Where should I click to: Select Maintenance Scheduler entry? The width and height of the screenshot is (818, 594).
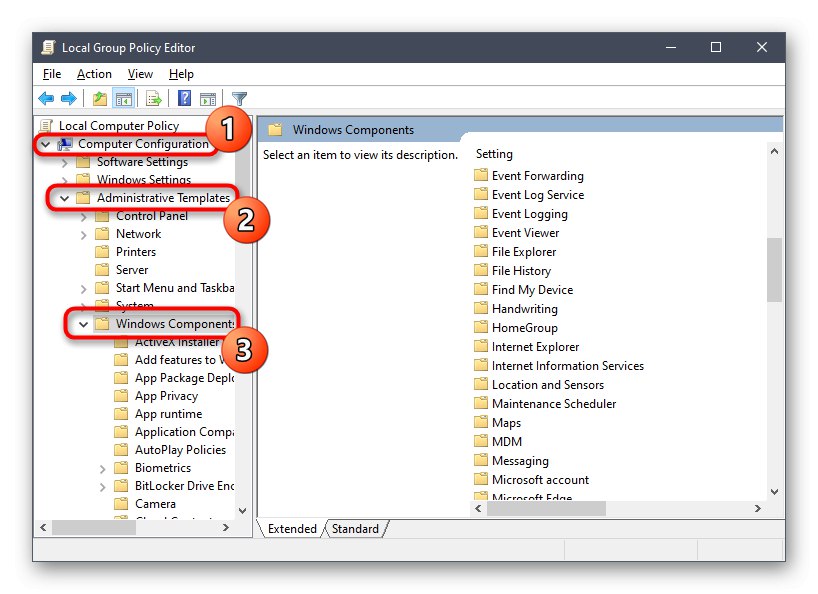[x=554, y=403]
